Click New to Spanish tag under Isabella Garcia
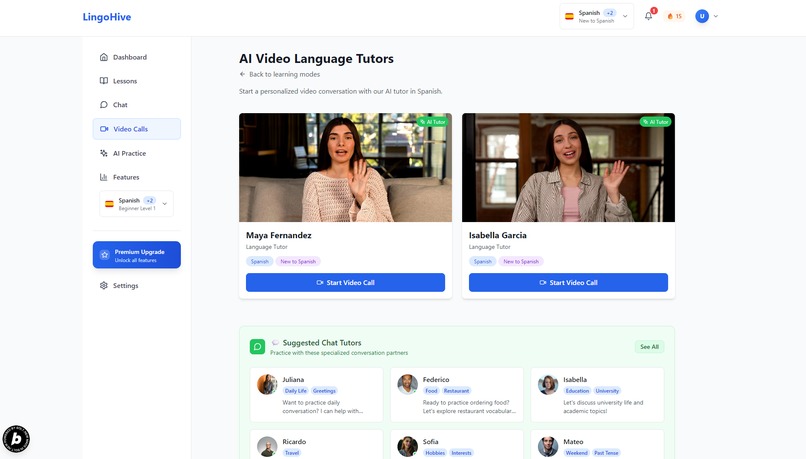 pos(521,262)
